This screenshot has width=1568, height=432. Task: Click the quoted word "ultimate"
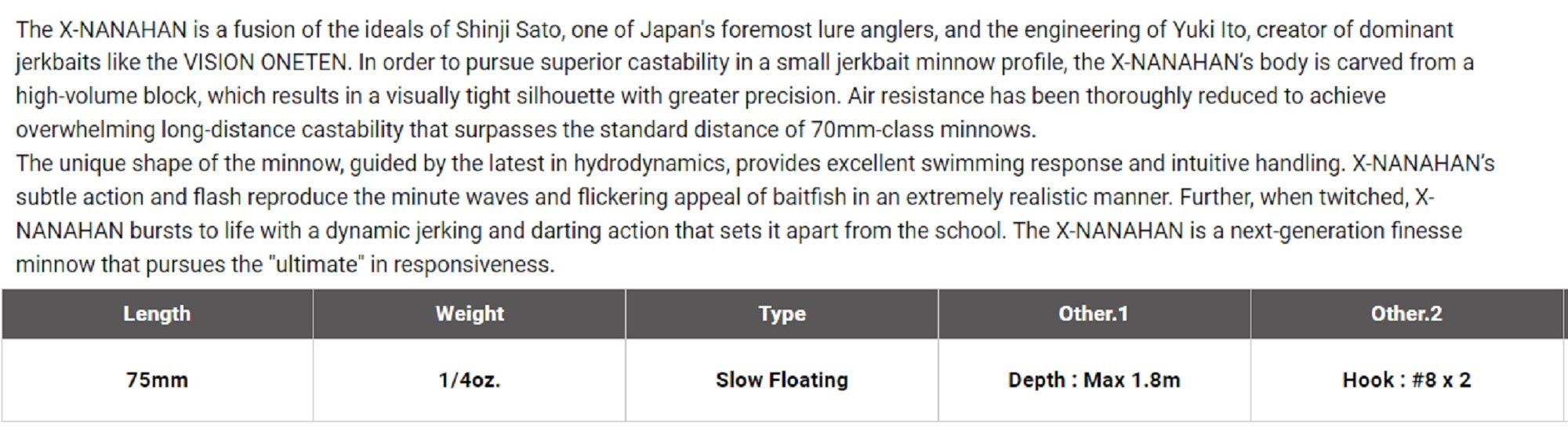317,264
